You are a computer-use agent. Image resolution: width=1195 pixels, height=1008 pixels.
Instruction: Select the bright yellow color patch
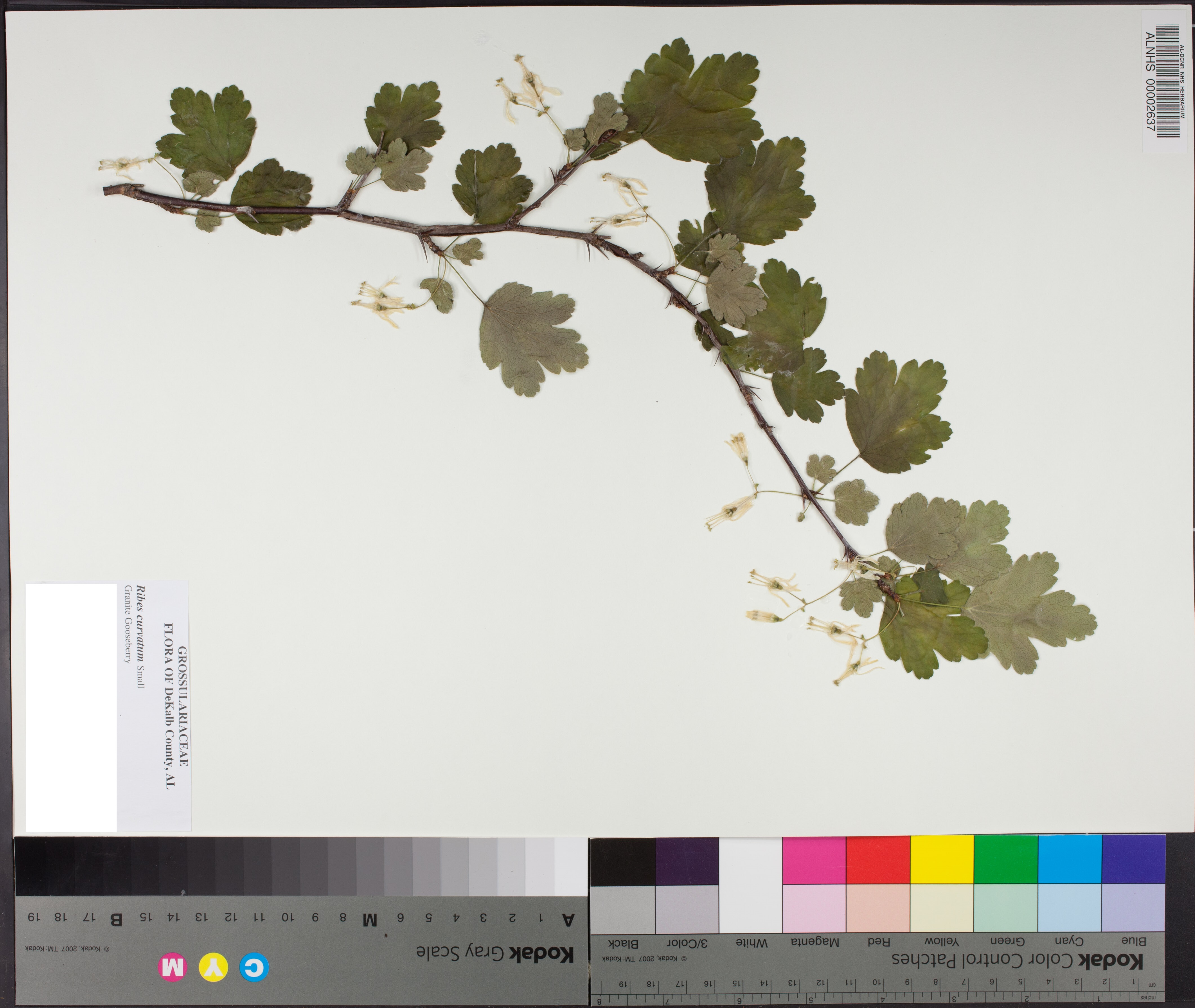point(942,859)
